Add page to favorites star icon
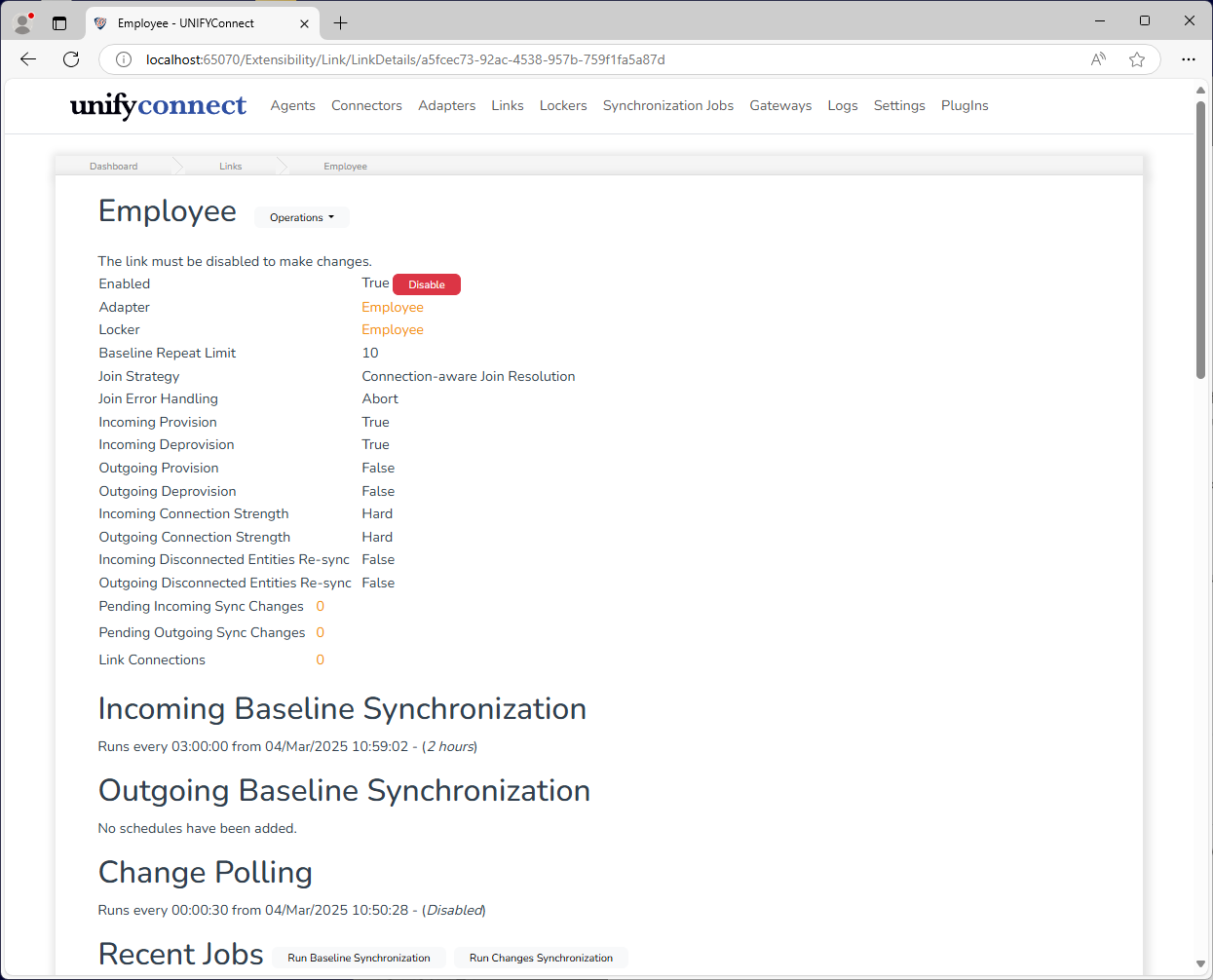The image size is (1213, 980). click(1137, 59)
